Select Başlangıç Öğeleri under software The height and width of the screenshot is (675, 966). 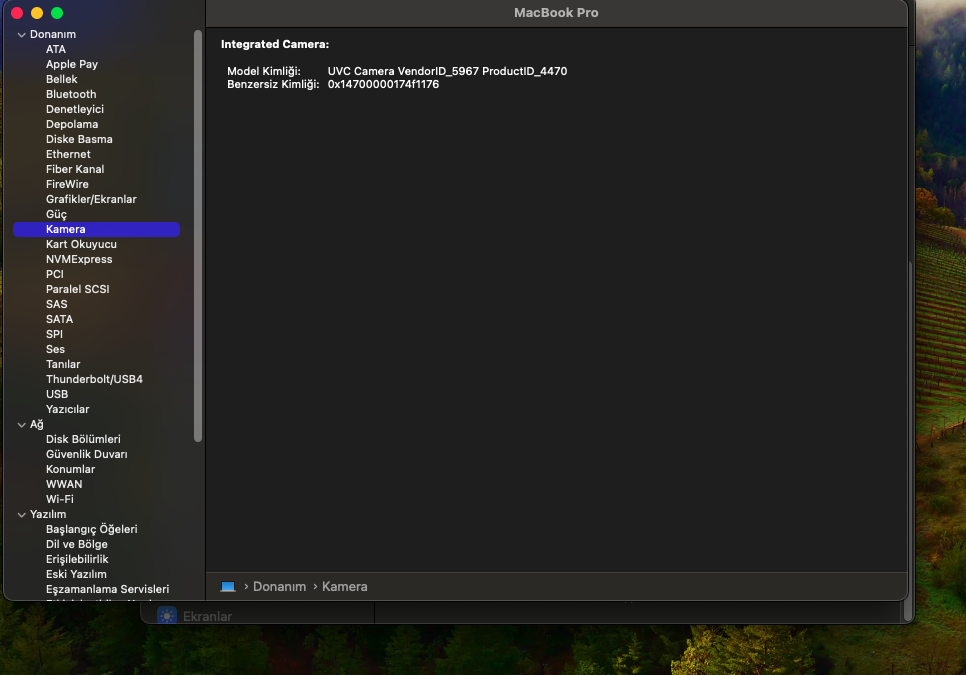coord(91,529)
